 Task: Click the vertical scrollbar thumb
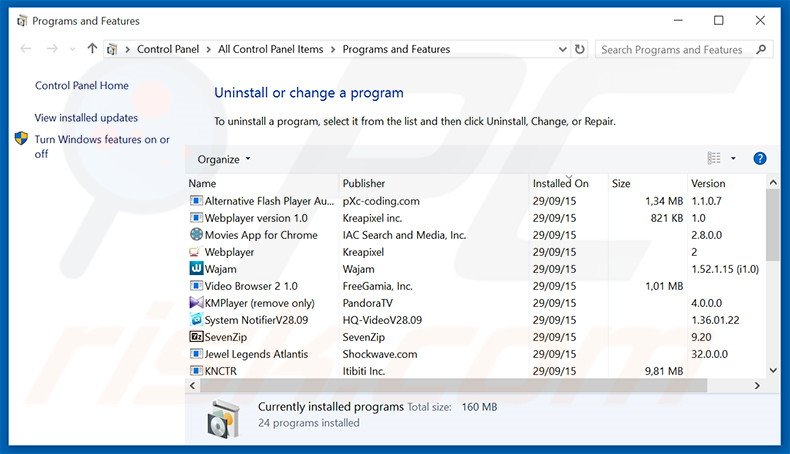click(773, 225)
